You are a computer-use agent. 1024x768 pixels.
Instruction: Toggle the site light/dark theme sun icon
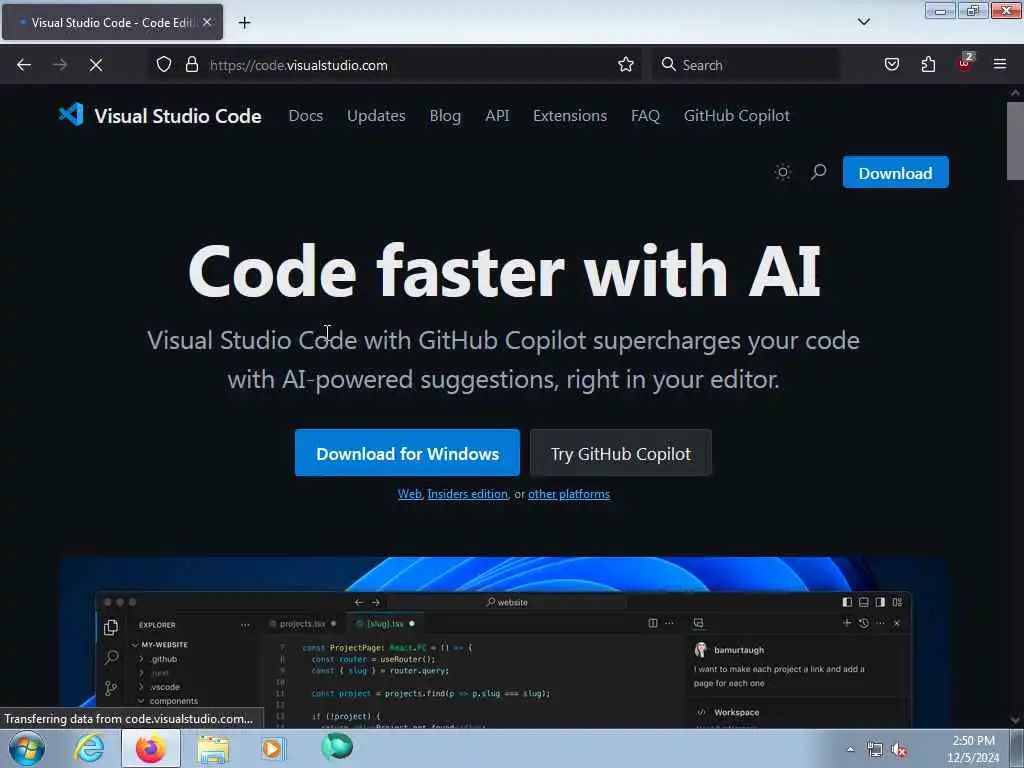click(782, 172)
